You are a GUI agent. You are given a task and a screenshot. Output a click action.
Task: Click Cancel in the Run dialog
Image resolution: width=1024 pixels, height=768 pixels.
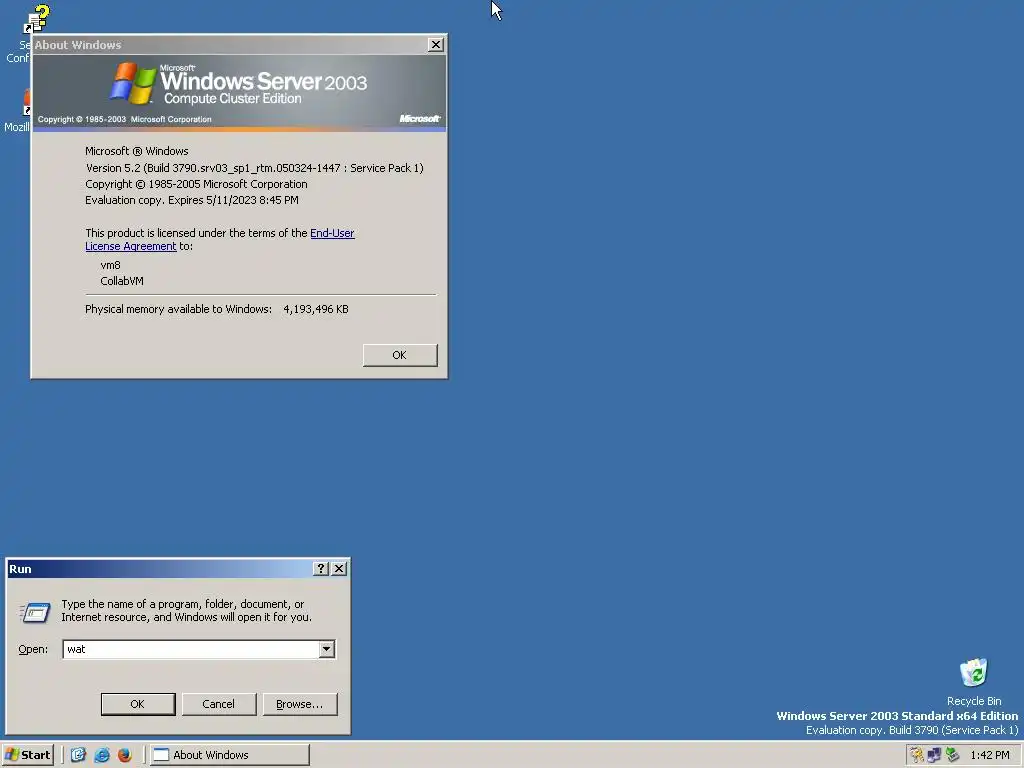219,704
